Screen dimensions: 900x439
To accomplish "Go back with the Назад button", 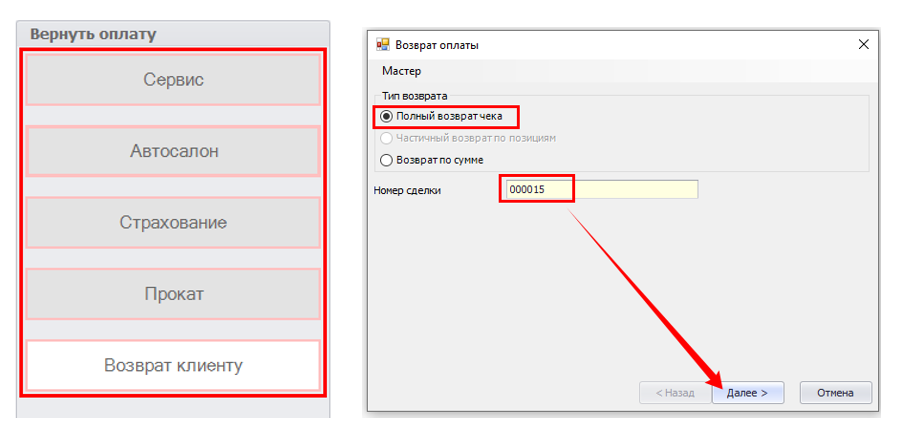I will click(673, 393).
